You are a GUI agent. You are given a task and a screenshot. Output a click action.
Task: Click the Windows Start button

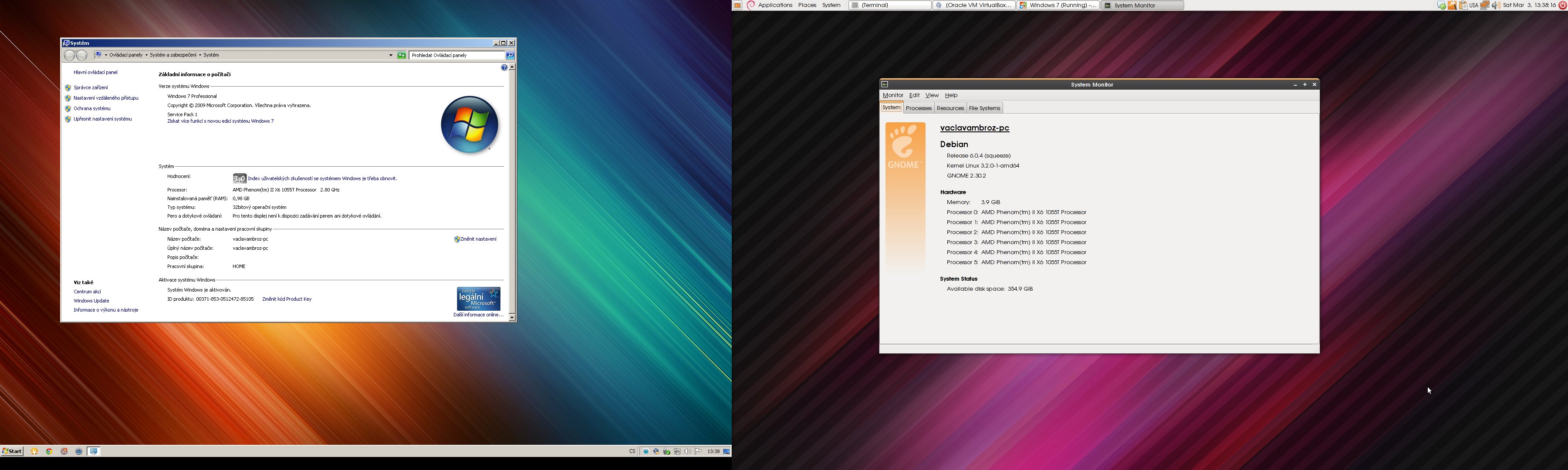click(x=12, y=451)
